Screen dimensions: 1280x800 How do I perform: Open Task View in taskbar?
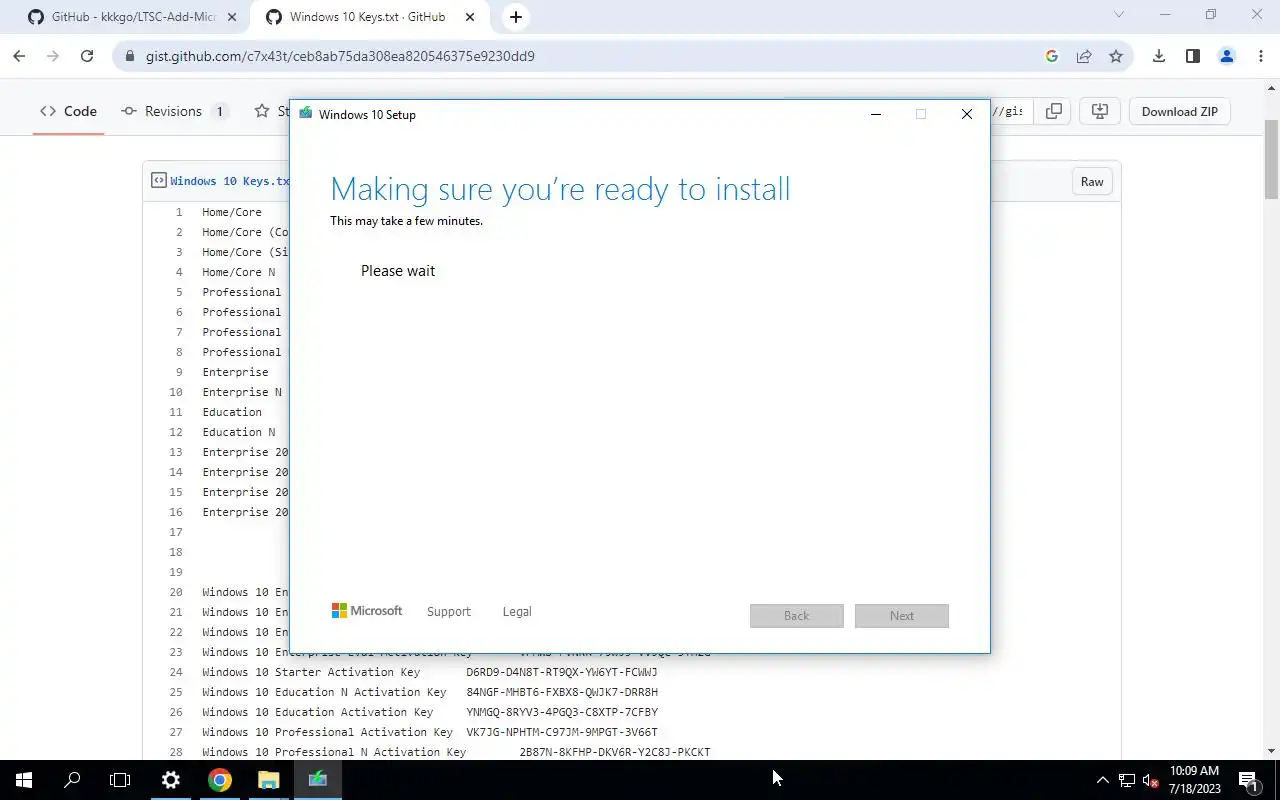(x=120, y=780)
